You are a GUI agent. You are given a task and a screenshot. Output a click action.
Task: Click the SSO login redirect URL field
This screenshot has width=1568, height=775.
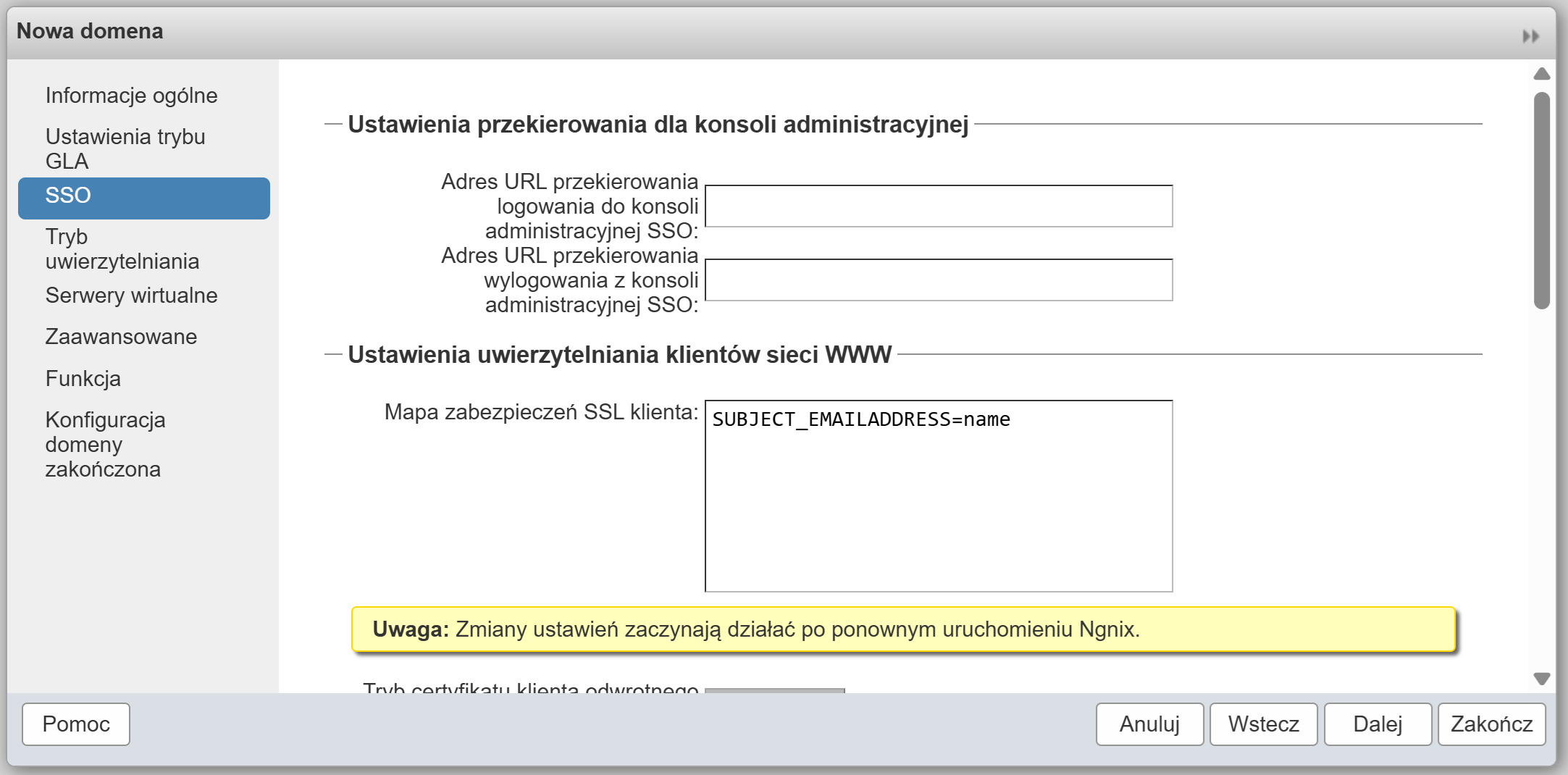point(938,206)
